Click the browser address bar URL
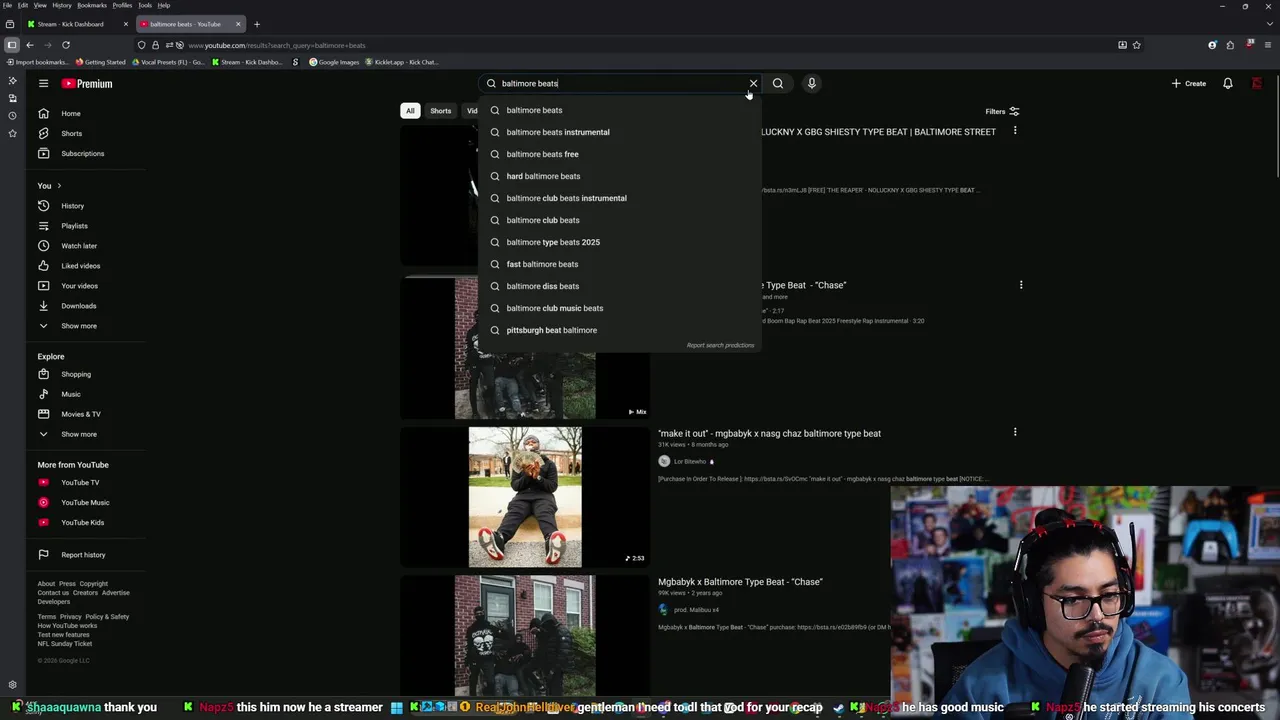This screenshot has height=720, width=1280. click(x=277, y=45)
